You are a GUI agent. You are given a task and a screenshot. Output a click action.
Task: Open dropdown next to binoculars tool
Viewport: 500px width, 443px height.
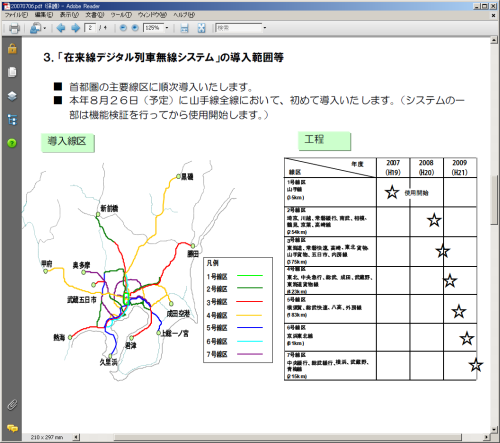click(45, 28)
